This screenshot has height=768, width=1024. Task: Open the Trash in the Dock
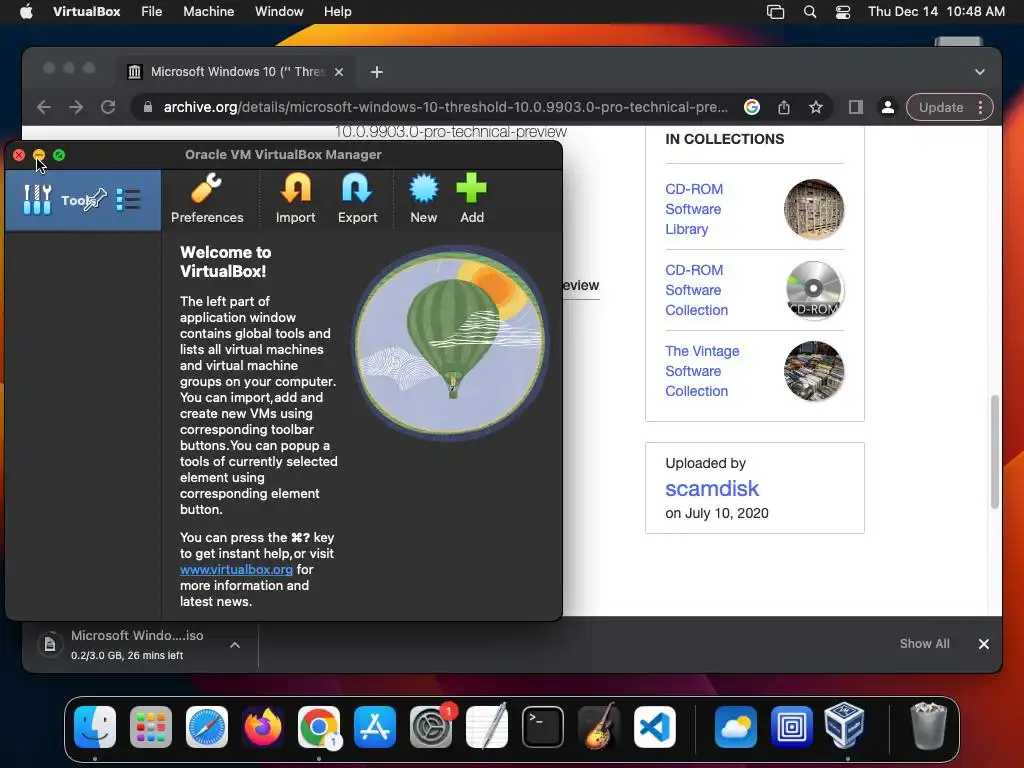click(x=928, y=726)
